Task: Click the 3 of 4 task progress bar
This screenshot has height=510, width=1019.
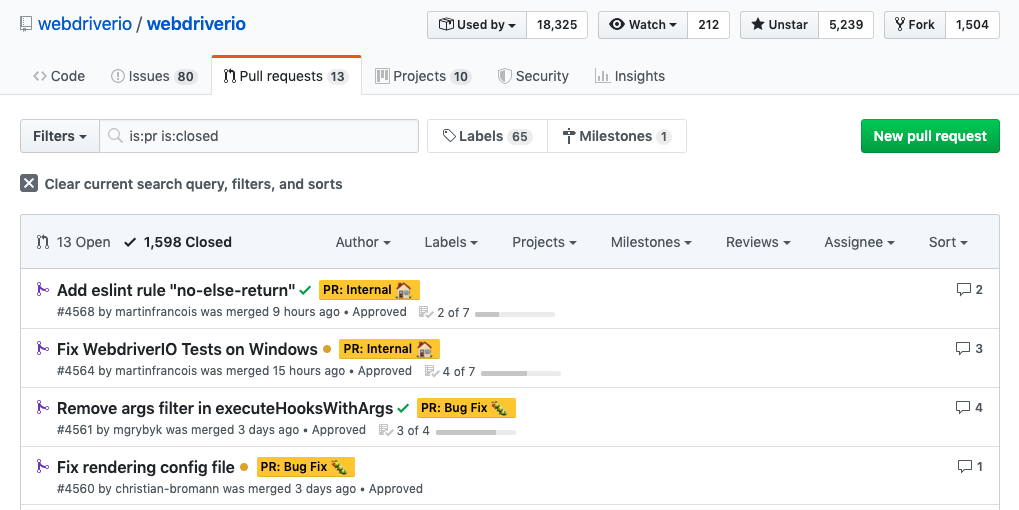Action: click(x=476, y=433)
